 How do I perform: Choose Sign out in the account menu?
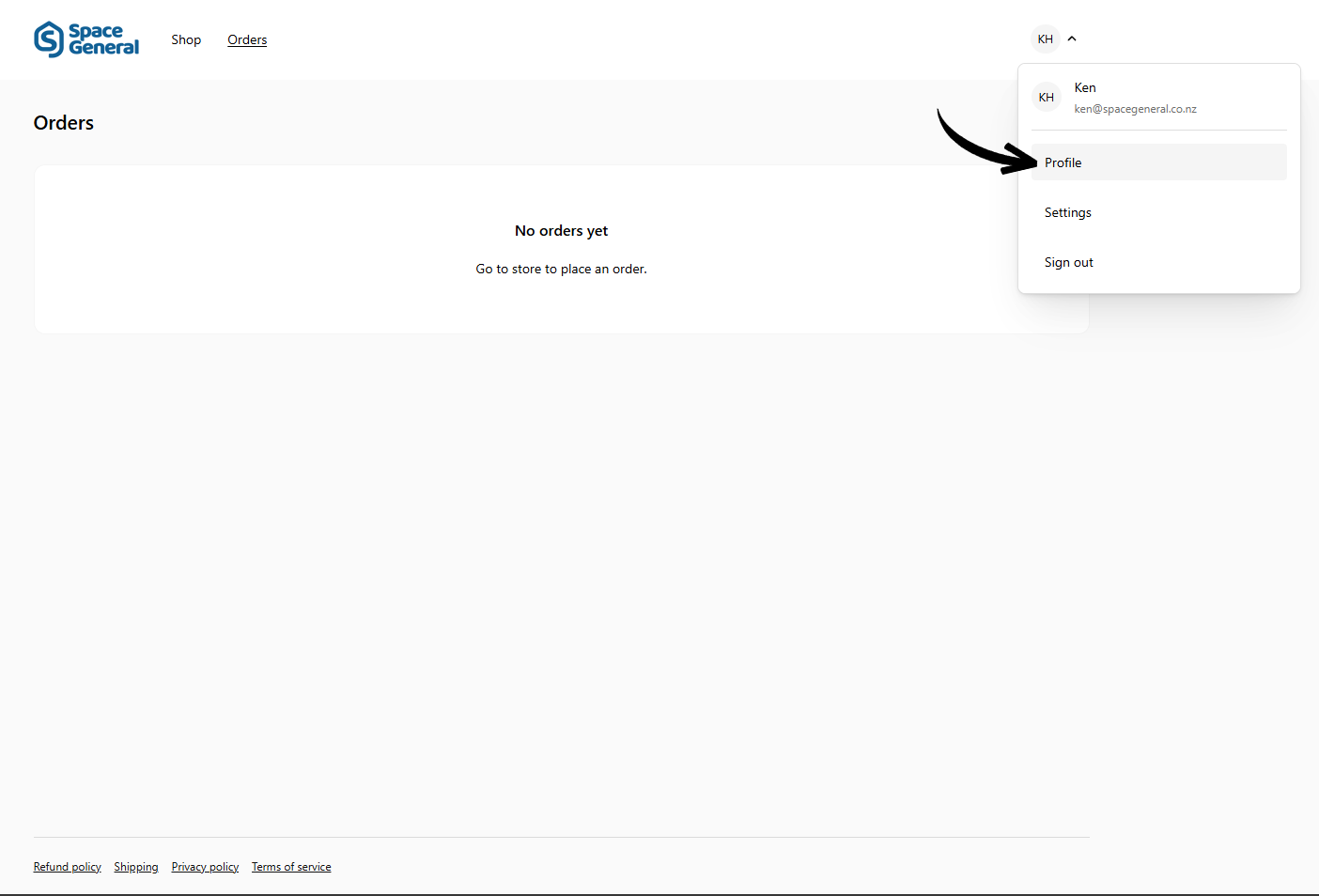[1069, 262]
